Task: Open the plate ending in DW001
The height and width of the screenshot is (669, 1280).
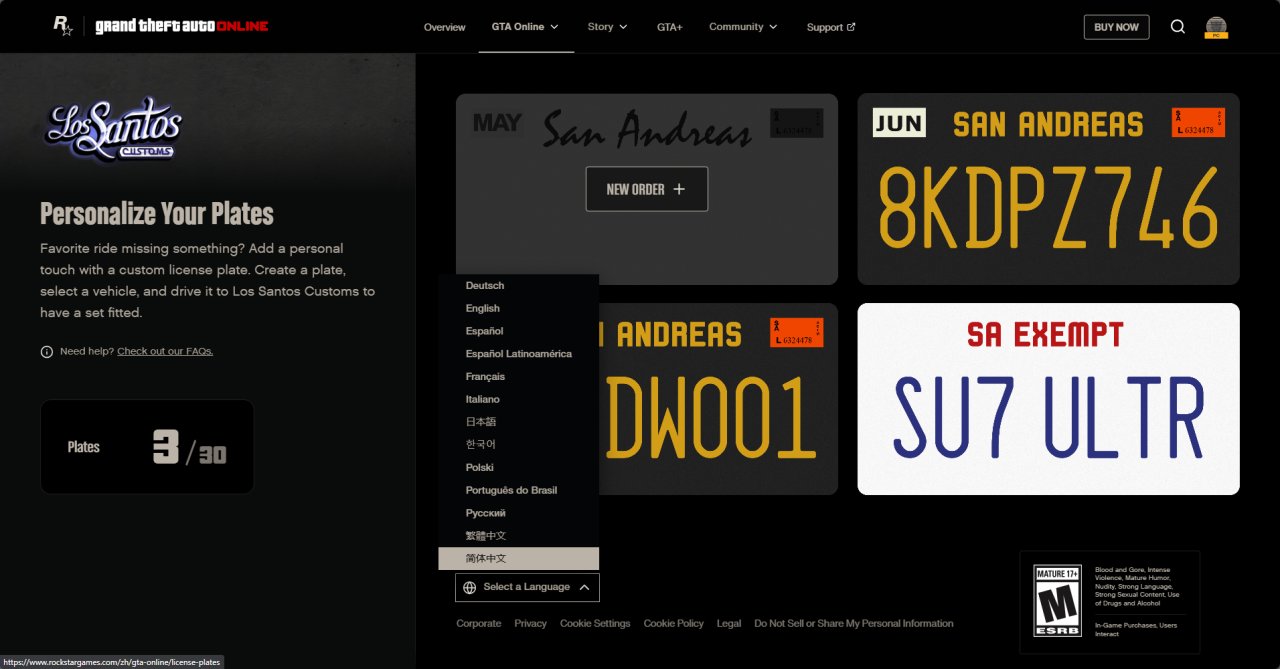Action: (718, 399)
